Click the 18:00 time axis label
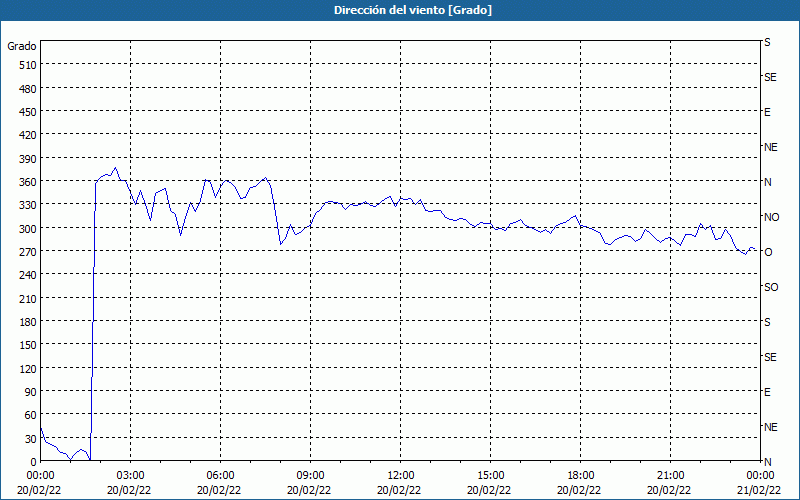The image size is (800, 500). click(x=581, y=476)
